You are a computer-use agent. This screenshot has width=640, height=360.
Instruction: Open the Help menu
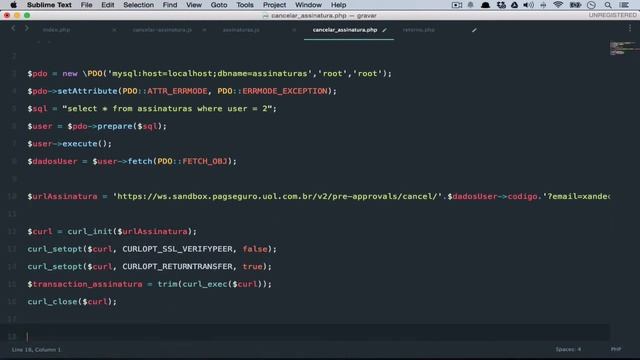coord(338,5)
